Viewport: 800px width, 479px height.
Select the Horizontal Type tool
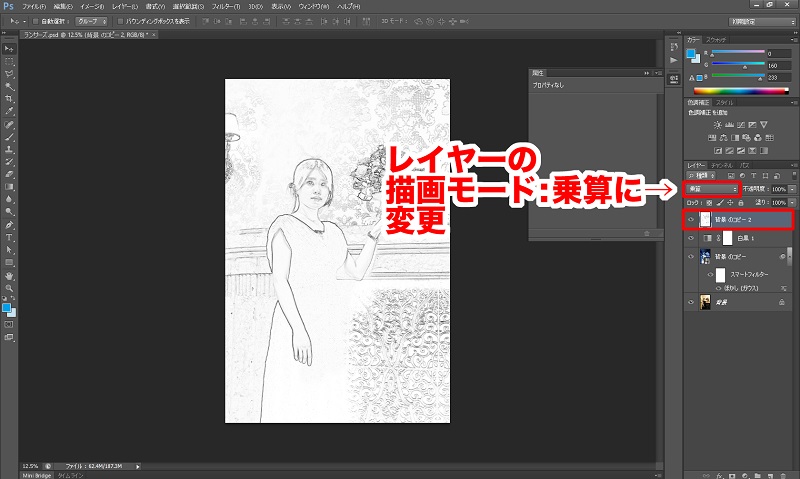[x=9, y=238]
